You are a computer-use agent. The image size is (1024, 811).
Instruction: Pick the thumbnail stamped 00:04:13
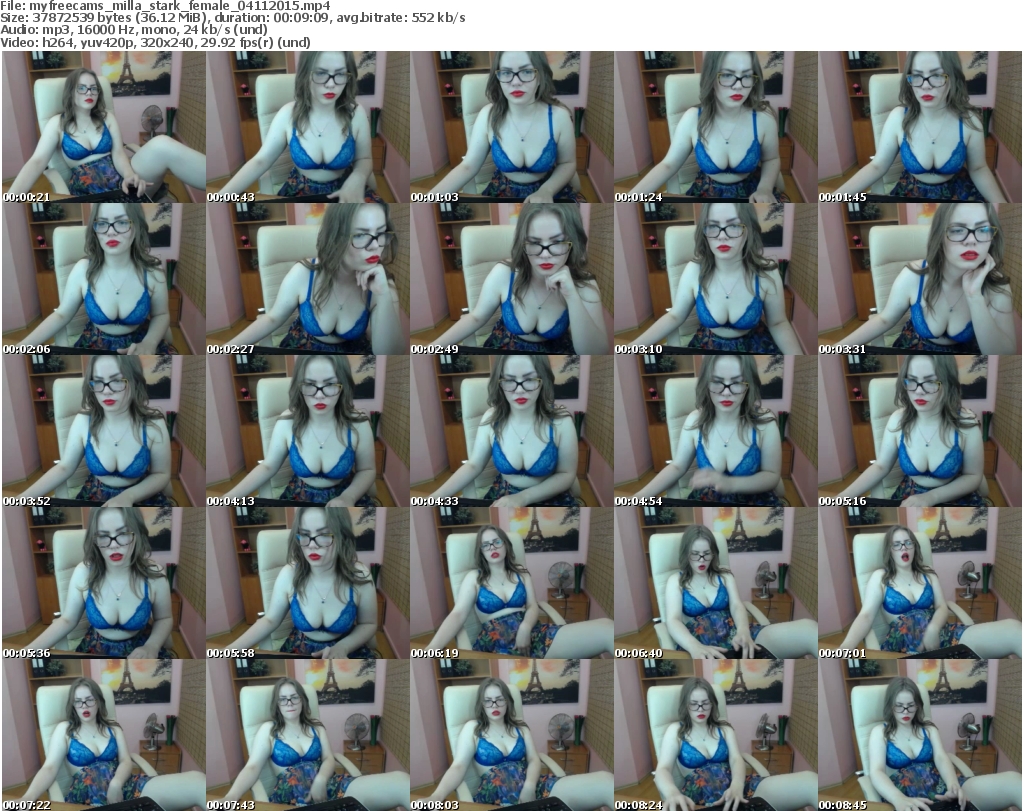[308, 432]
